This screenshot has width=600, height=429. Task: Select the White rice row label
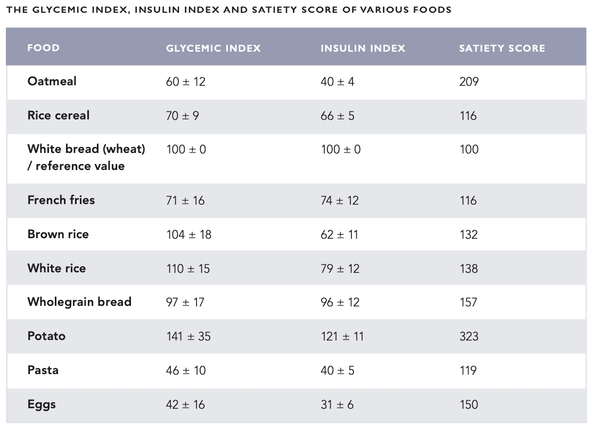(56, 268)
